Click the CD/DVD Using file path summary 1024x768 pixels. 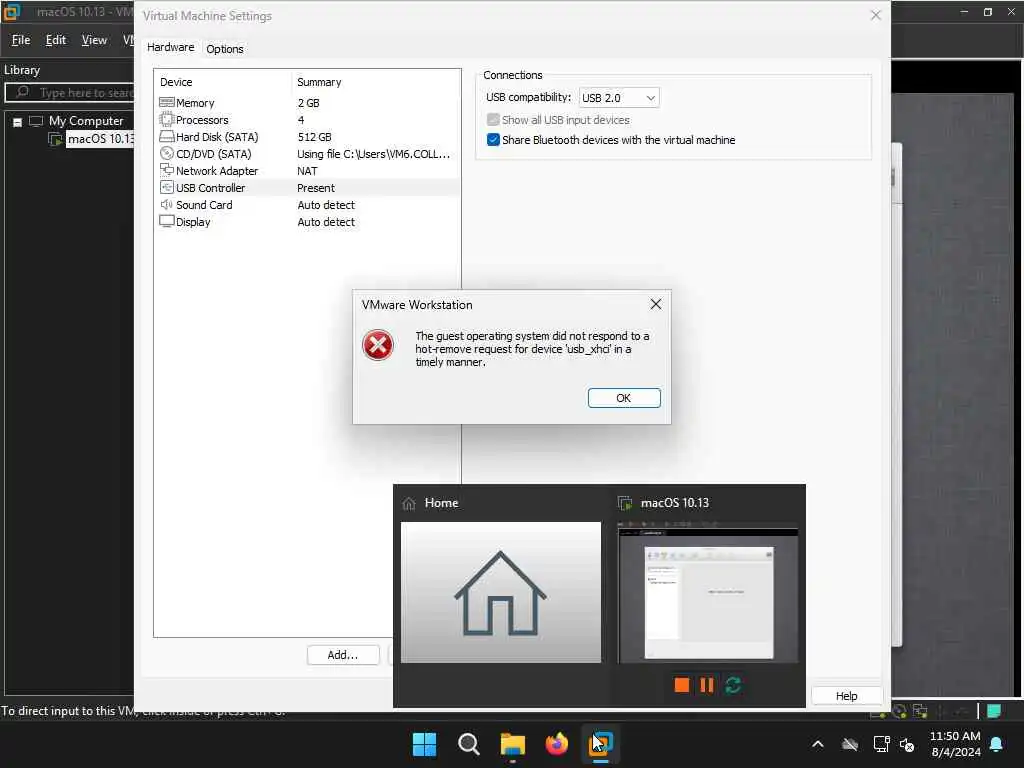click(374, 154)
